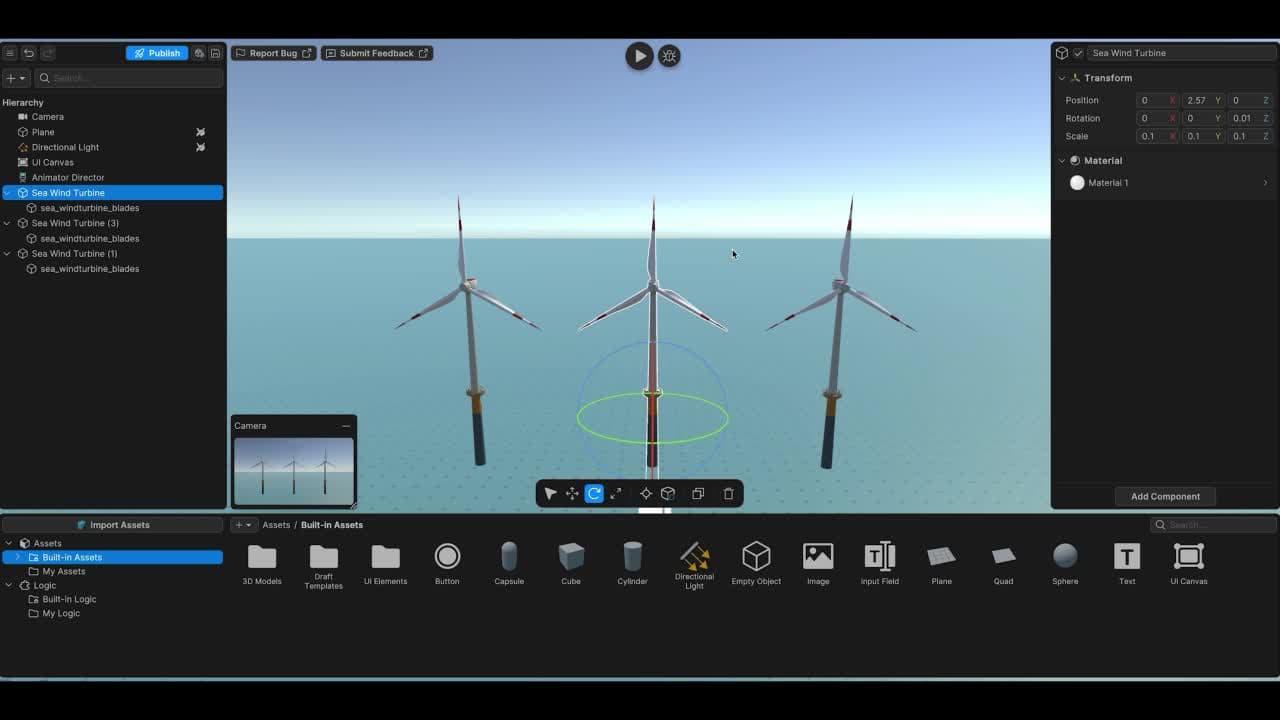Collapse the Transform section
This screenshot has width=1280, height=720.
[1062, 77]
